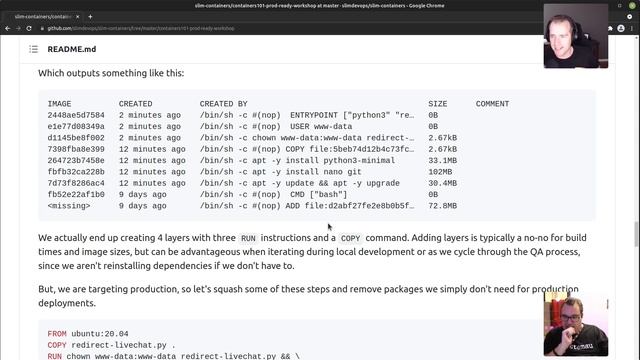Open a new tab with the plus button
This screenshot has height=360, width=640.
click(90, 17)
